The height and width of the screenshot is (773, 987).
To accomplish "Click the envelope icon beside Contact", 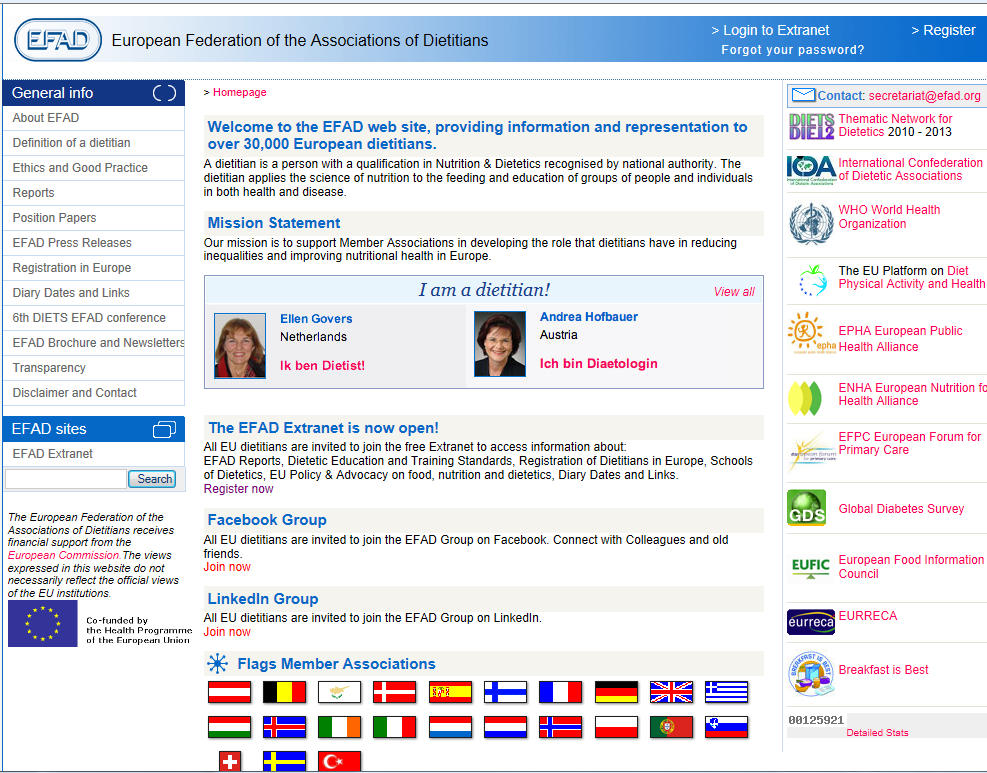I will pyautogui.click(x=803, y=95).
